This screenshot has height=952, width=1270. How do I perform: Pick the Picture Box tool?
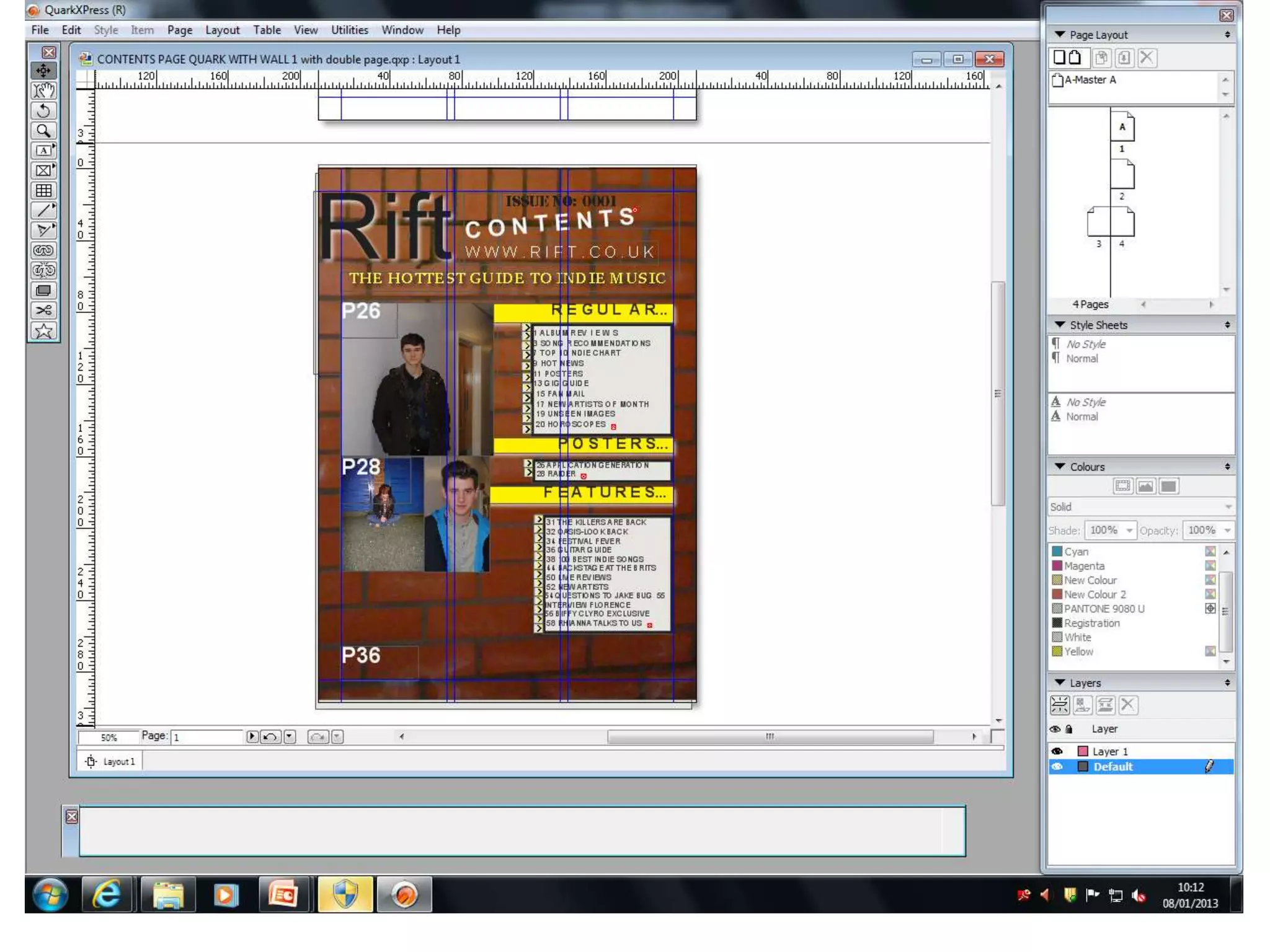(x=43, y=170)
